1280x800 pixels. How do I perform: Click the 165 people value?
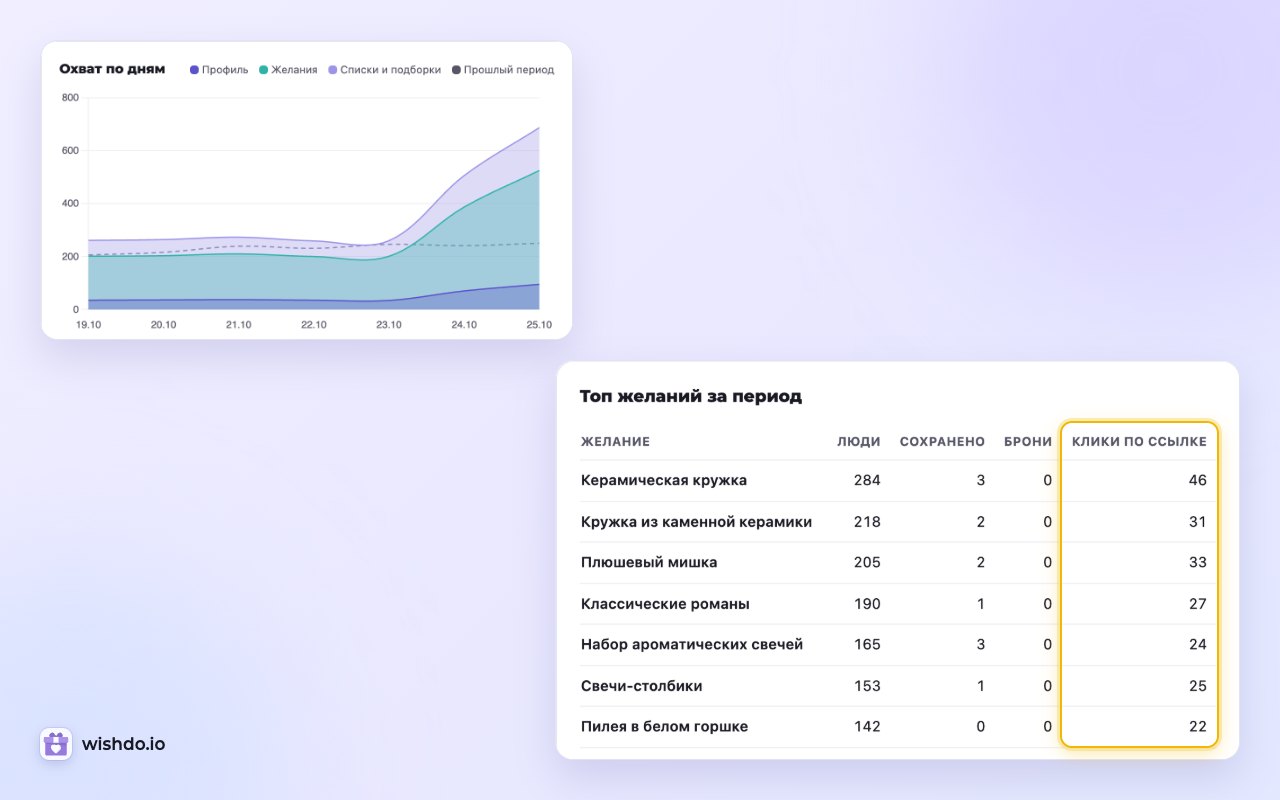tap(867, 645)
